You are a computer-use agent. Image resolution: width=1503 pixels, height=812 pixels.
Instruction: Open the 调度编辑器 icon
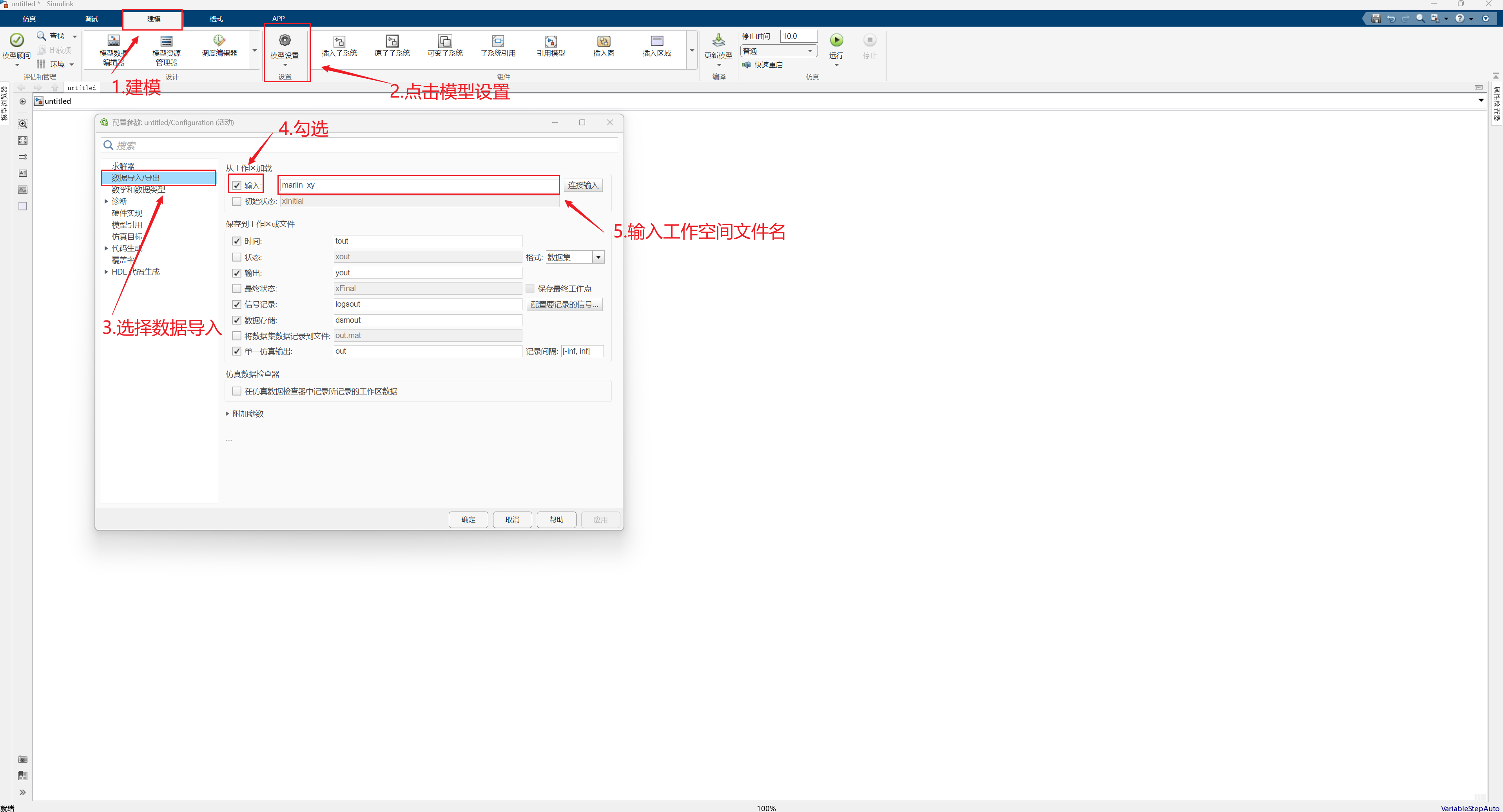pos(219,41)
